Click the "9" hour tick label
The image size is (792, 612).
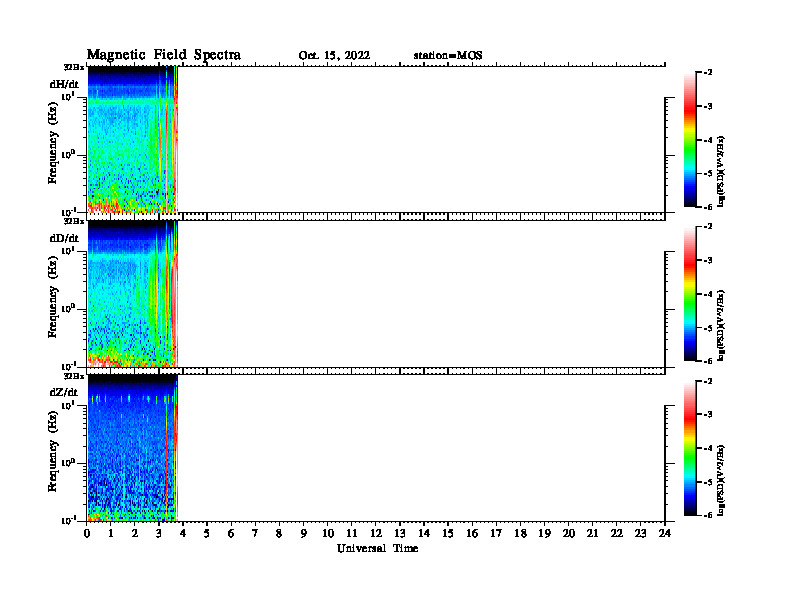click(304, 533)
